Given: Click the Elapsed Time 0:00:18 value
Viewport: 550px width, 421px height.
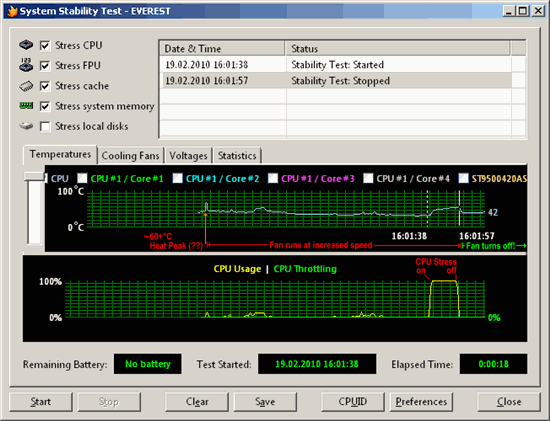Looking at the screenshot, I should 494,364.
